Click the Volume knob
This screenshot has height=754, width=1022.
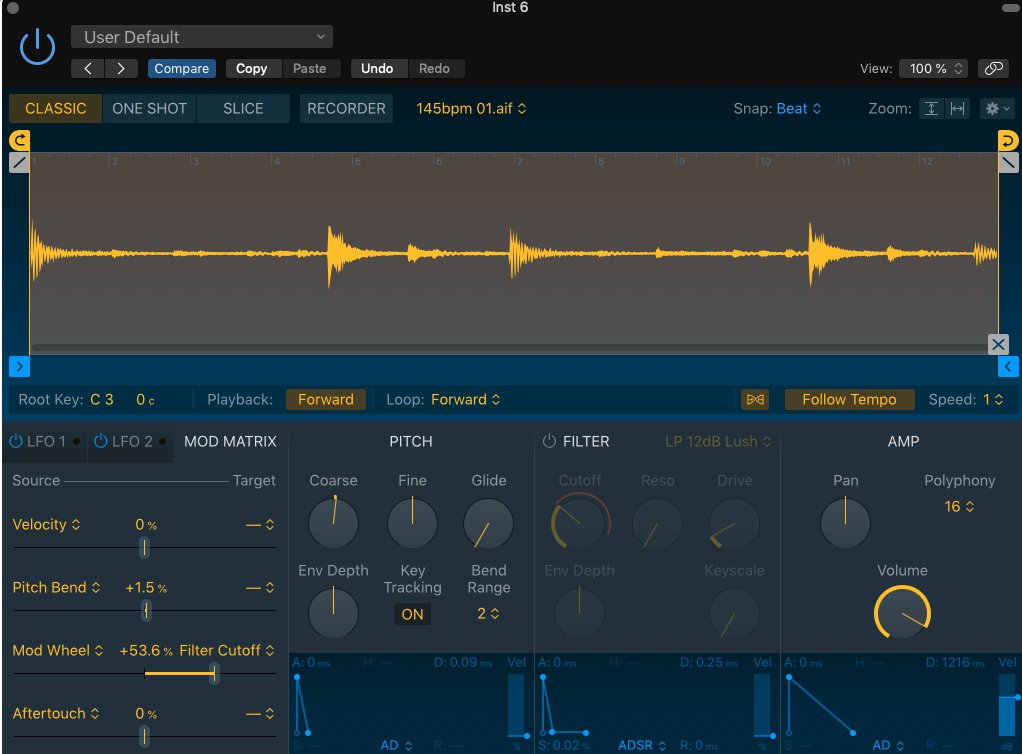[902, 613]
